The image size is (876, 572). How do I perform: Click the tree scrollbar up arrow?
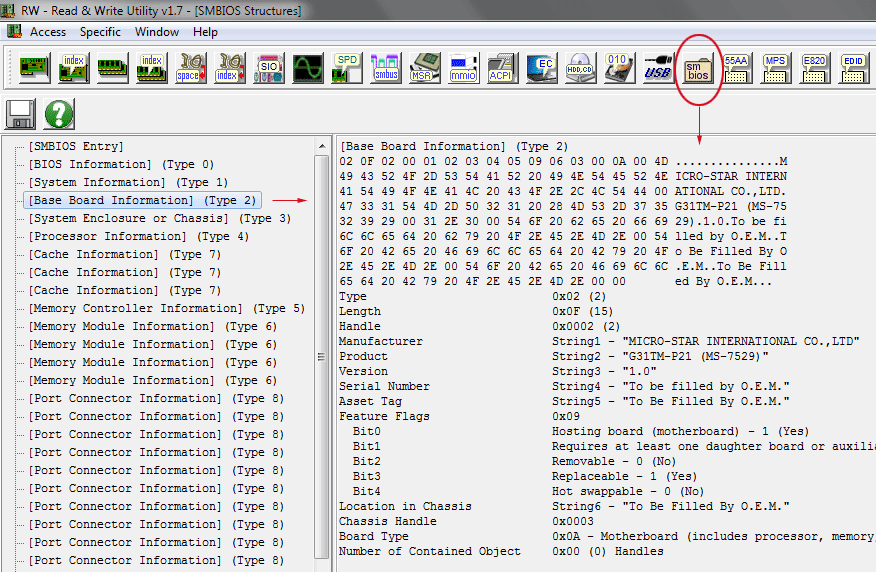point(322,147)
